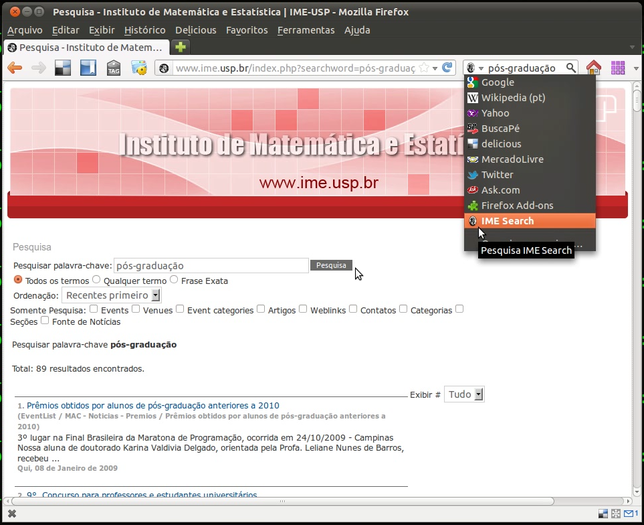
Task: Open the Exibir # 'Tudo' dropdown
Action: pyautogui.click(x=465, y=394)
